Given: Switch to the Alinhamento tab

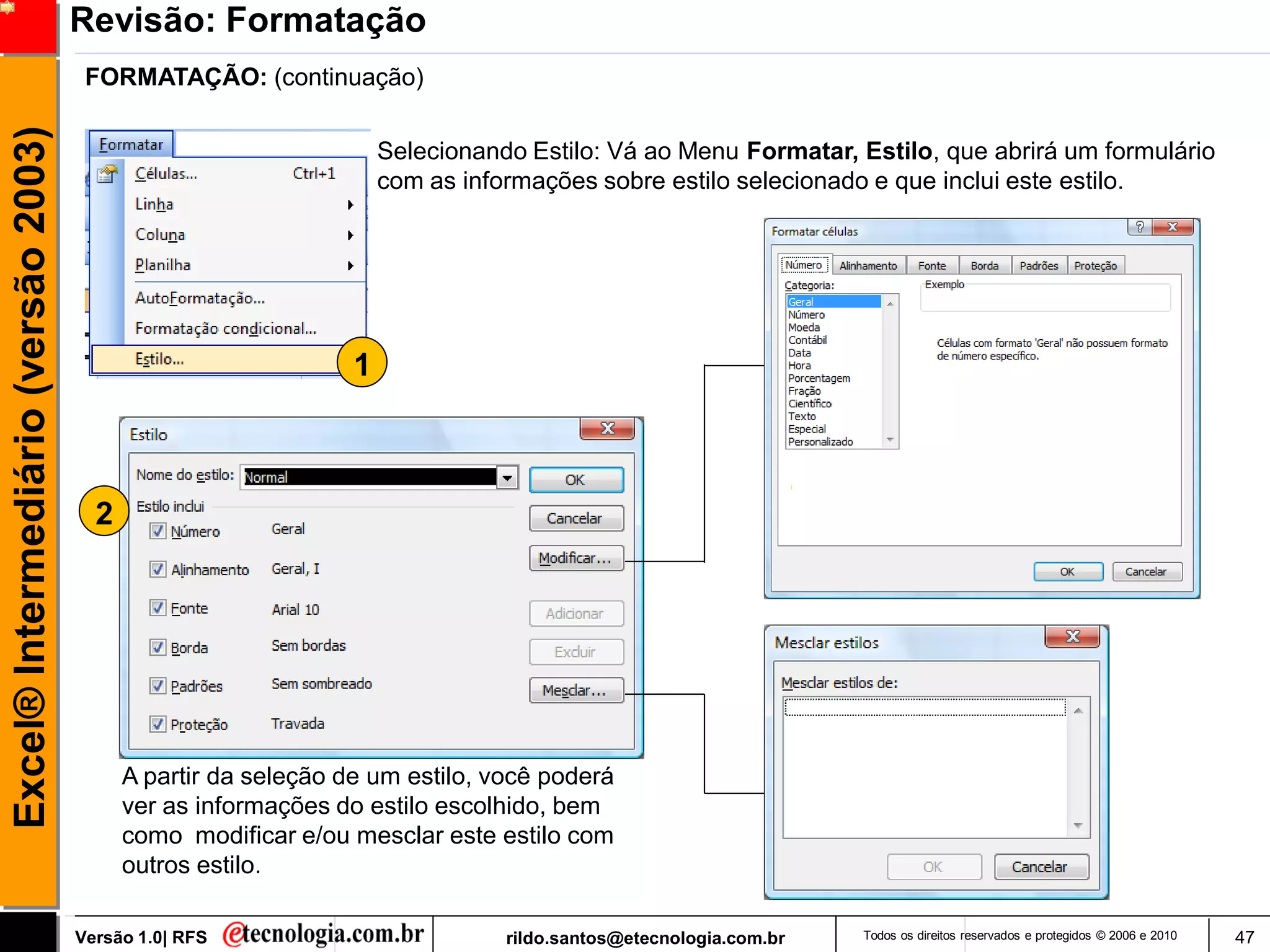Looking at the screenshot, I should tap(868, 265).
